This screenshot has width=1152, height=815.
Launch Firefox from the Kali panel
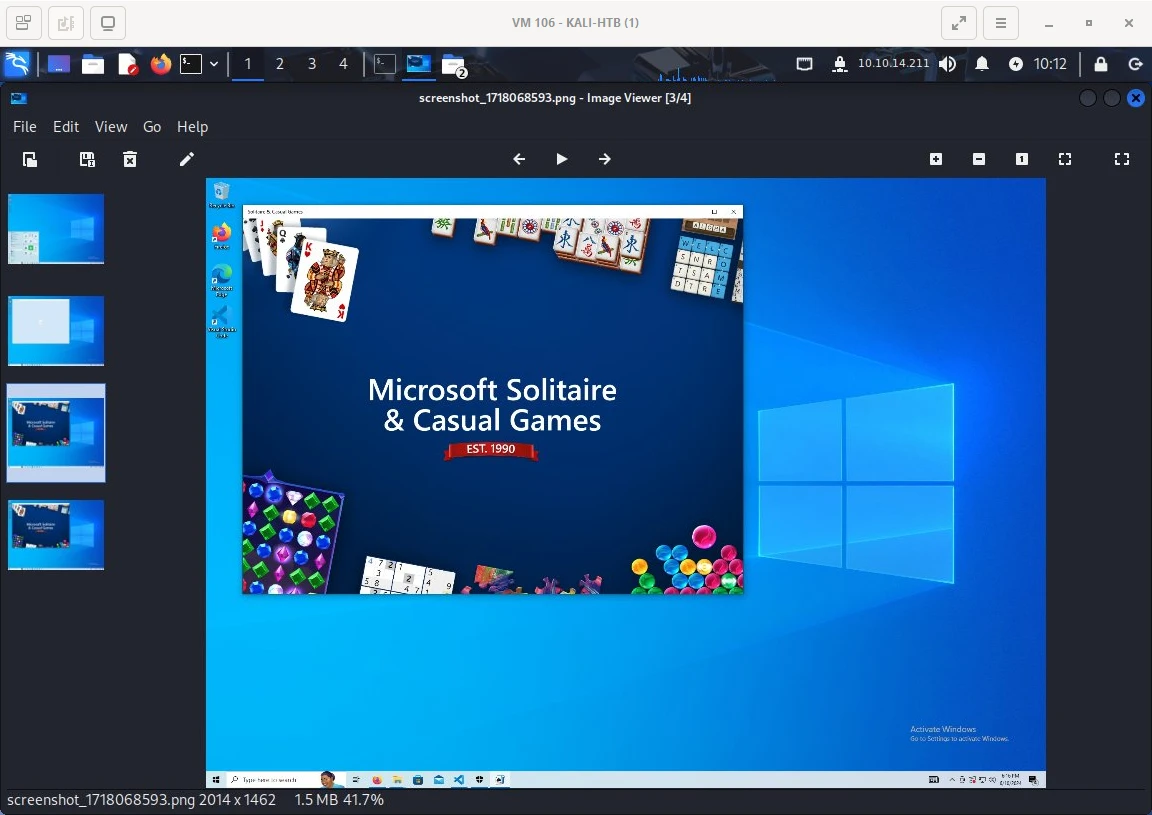point(160,64)
